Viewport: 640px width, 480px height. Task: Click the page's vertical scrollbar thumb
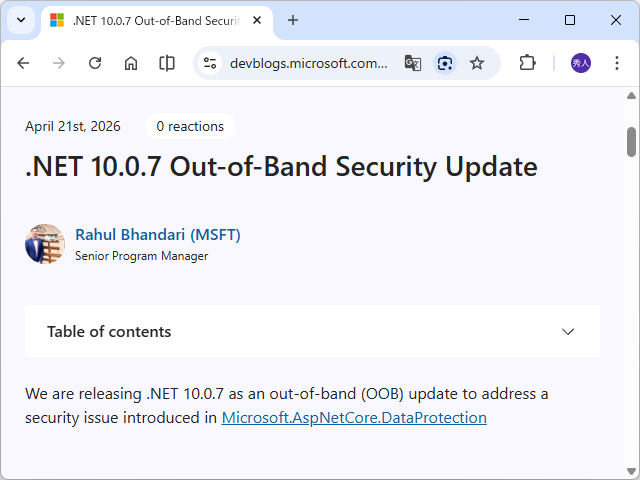[632, 142]
